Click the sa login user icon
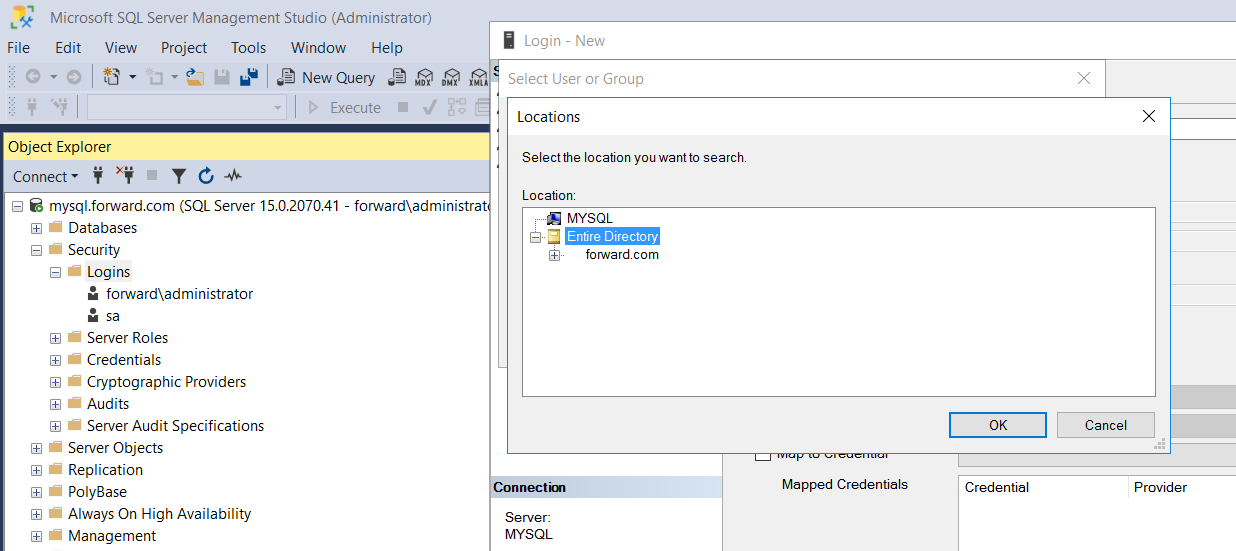The image size is (1236, 551). [x=93, y=316]
